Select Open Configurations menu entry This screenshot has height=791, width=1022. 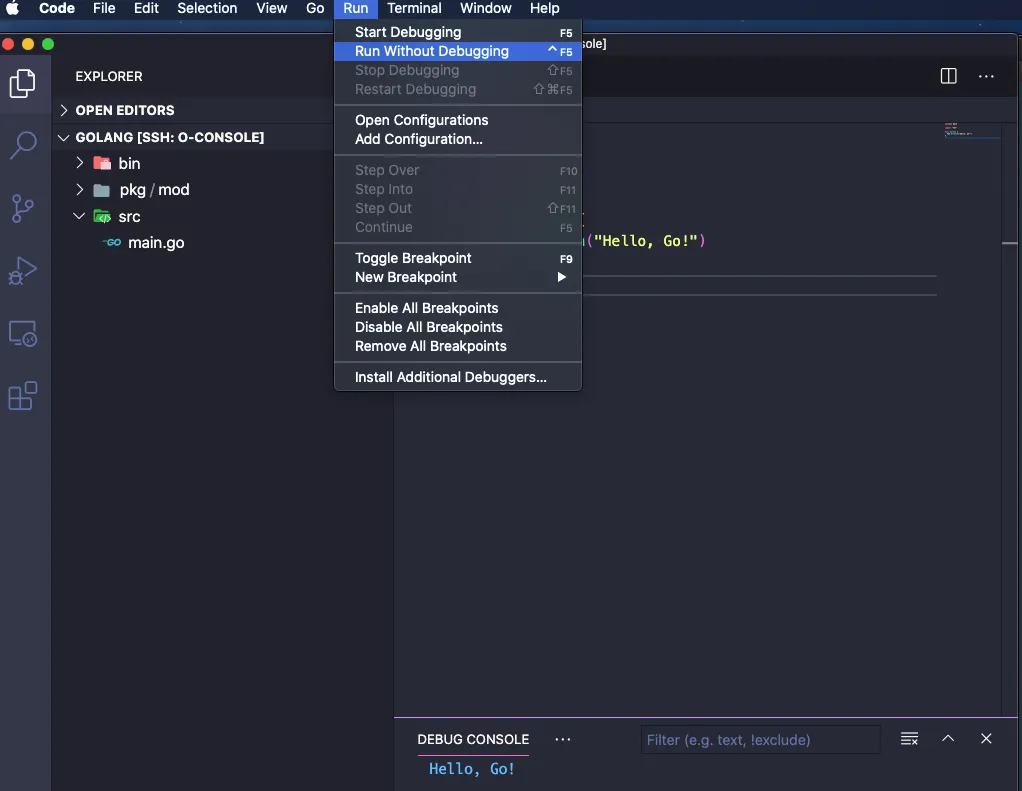[x=458, y=120]
